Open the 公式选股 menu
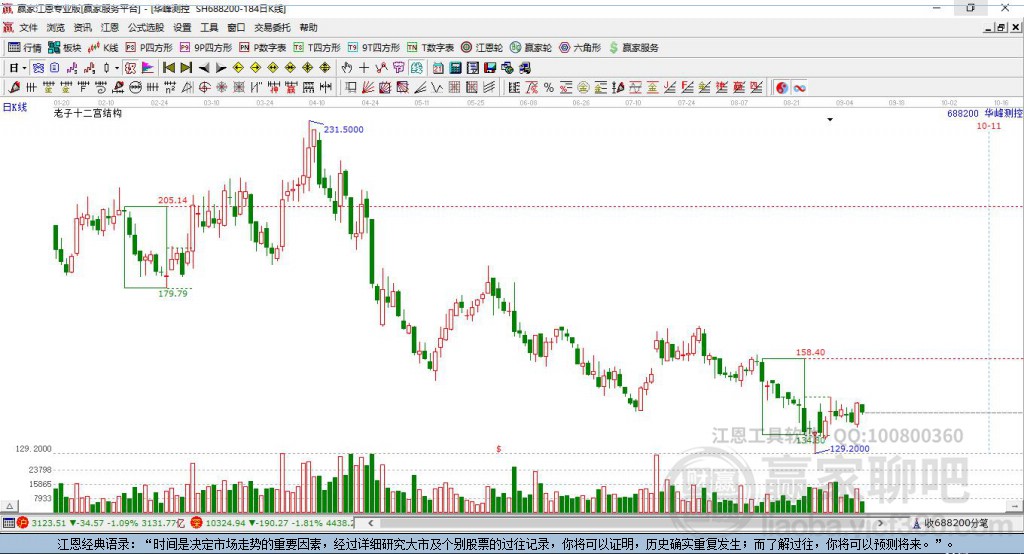The image size is (1024, 554). pyautogui.click(x=146, y=27)
